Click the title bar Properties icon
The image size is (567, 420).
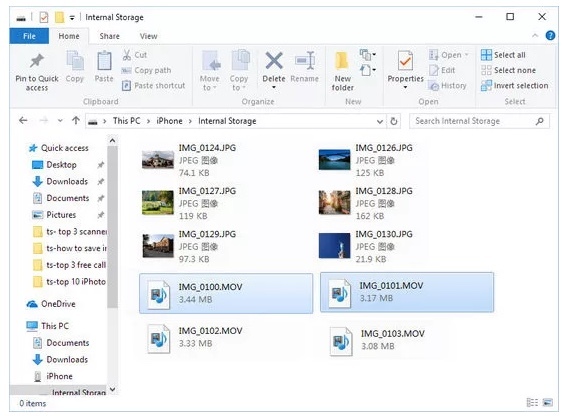pos(44,17)
